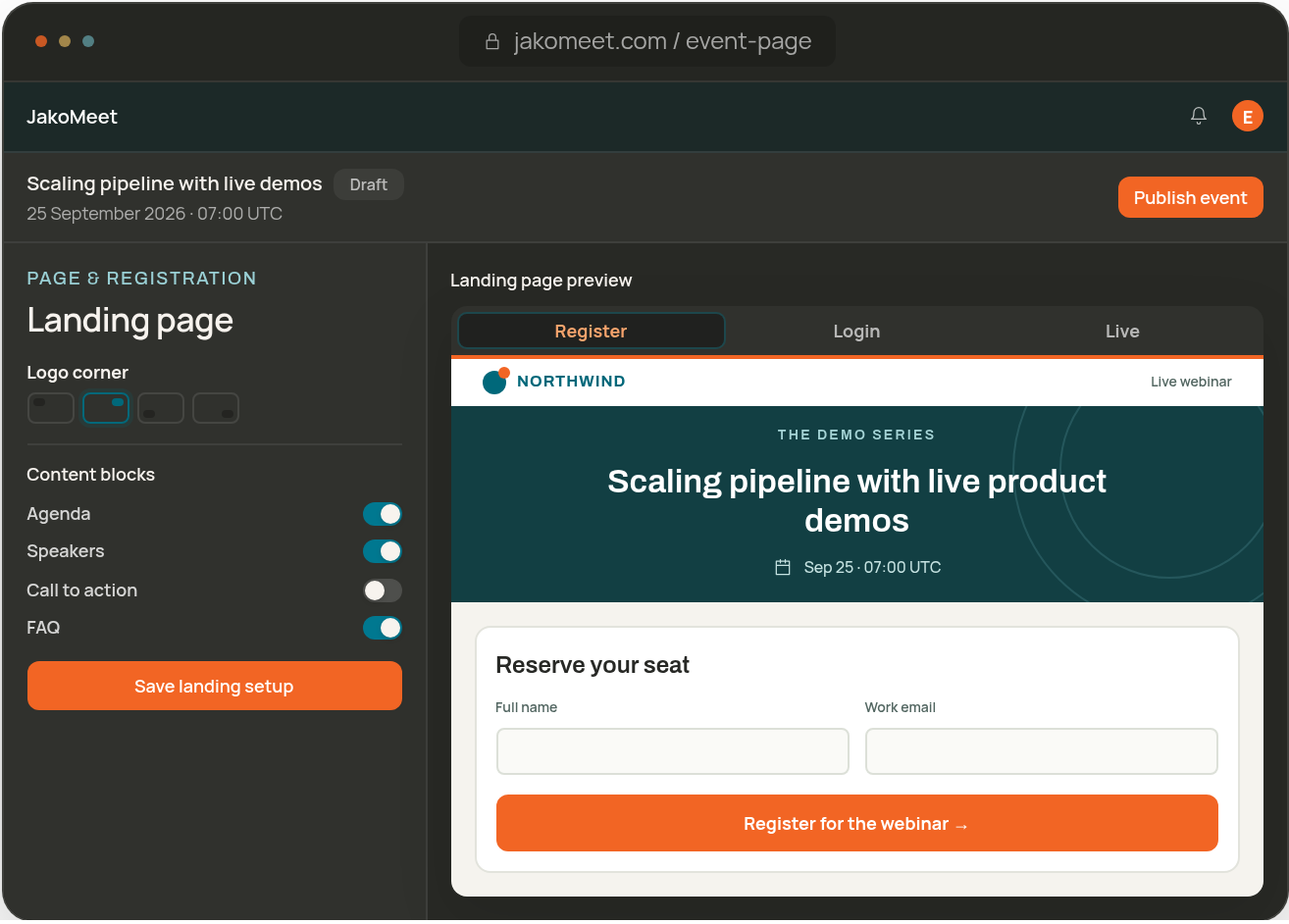The height and width of the screenshot is (924, 1289).
Task: Focus the Full name field
Action: [x=673, y=751]
